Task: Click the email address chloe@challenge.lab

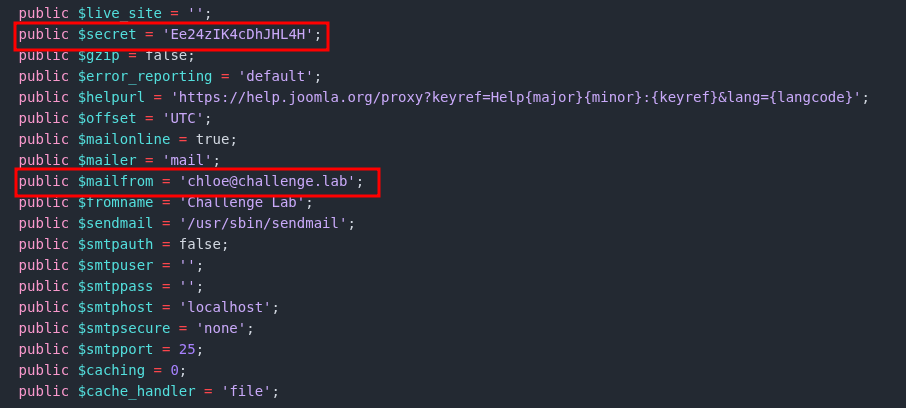Action: click(x=266, y=181)
